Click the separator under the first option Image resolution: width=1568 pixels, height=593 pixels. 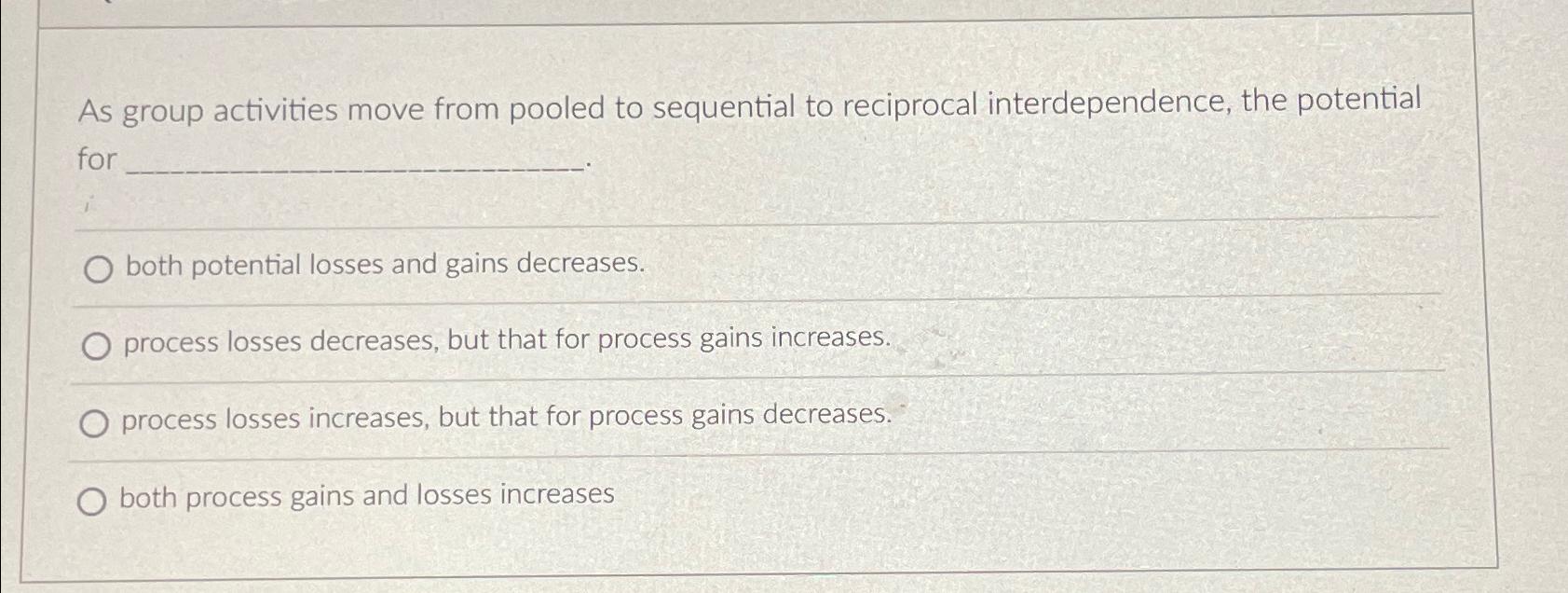[x=745, y=299]
